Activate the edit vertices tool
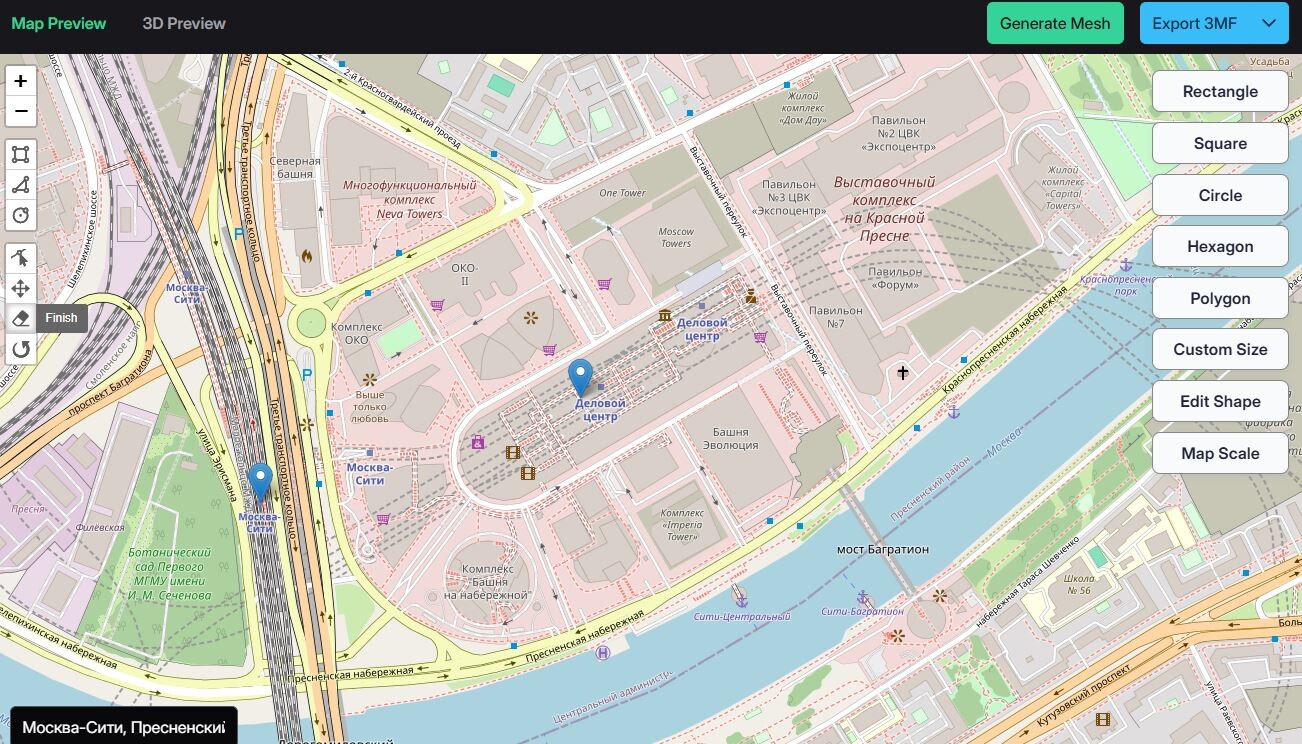Viewport: 1302px width, 744px height. 20,258
